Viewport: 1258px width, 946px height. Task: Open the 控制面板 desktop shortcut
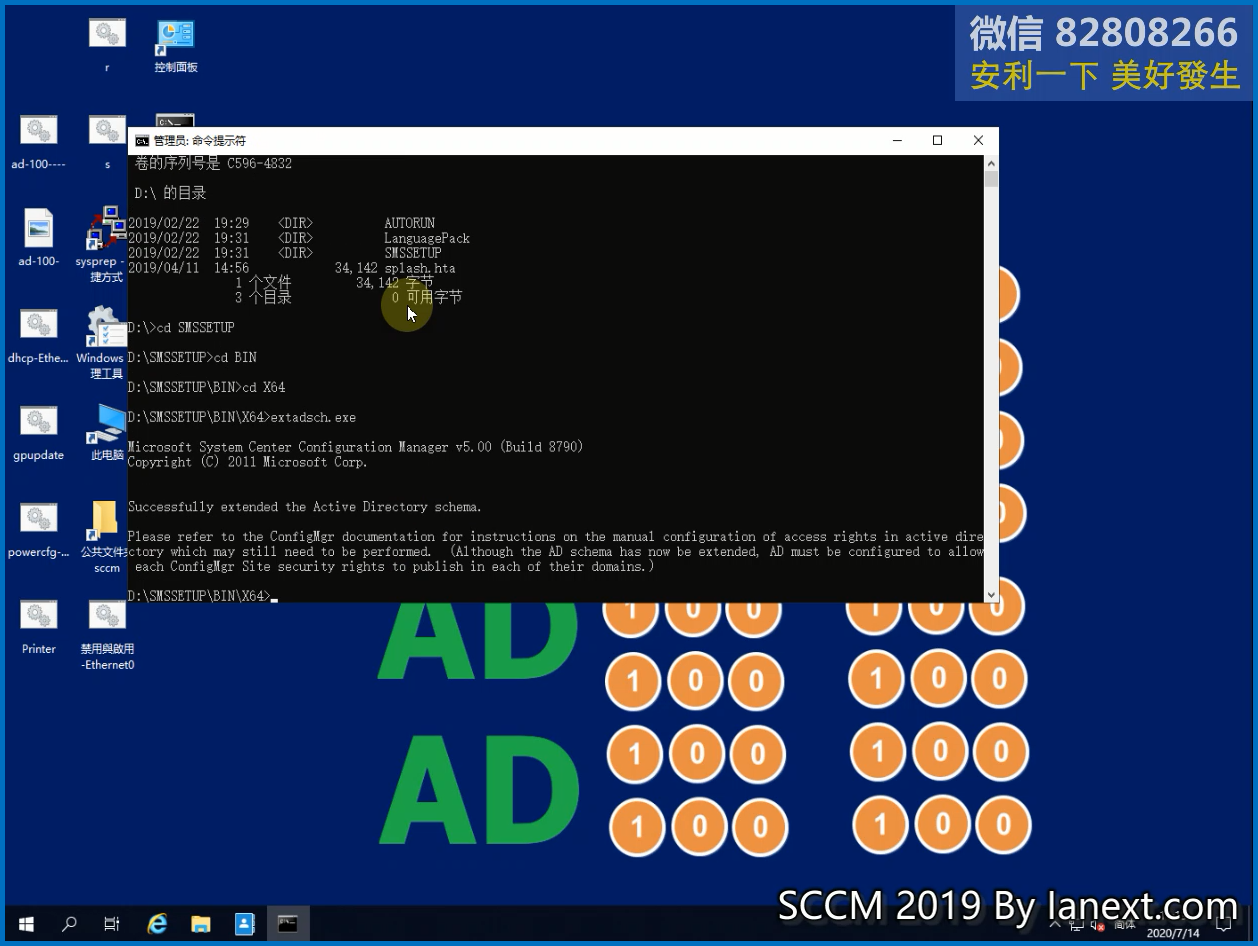[176, 46]
